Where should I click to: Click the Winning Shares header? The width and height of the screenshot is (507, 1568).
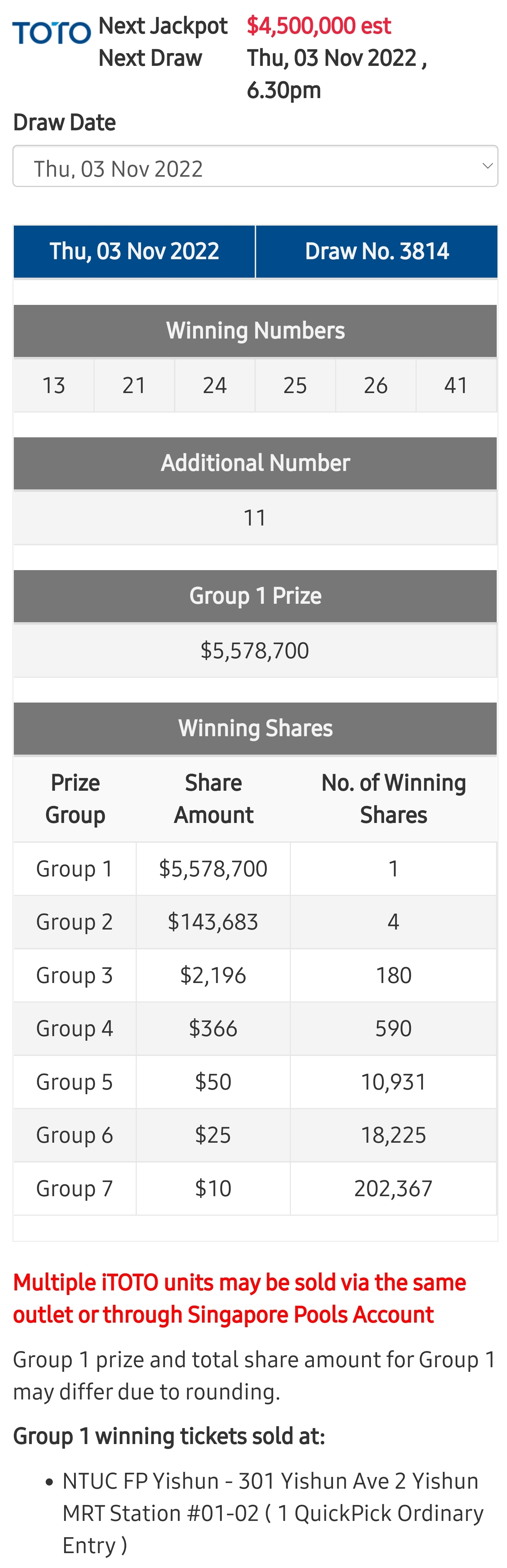255,729
